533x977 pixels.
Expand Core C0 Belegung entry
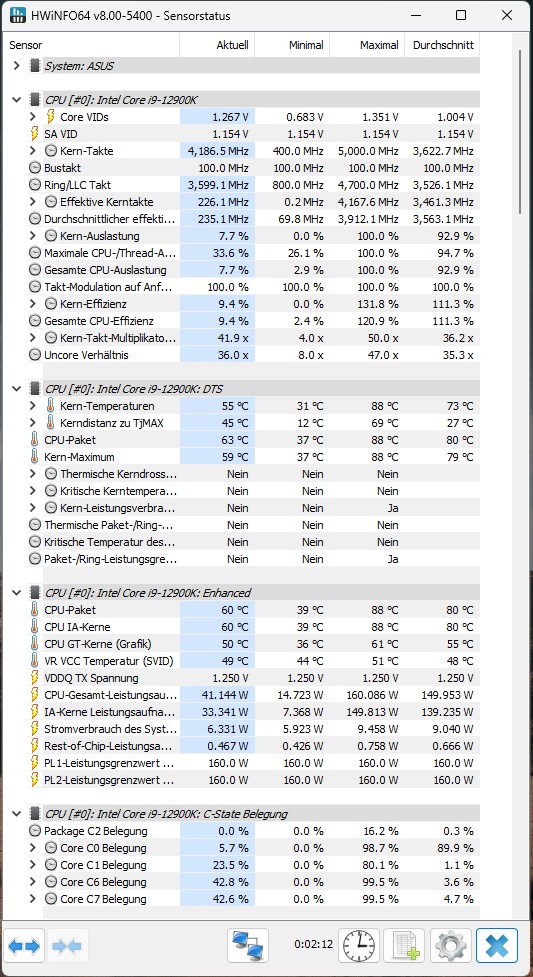(x=33, y=848)
